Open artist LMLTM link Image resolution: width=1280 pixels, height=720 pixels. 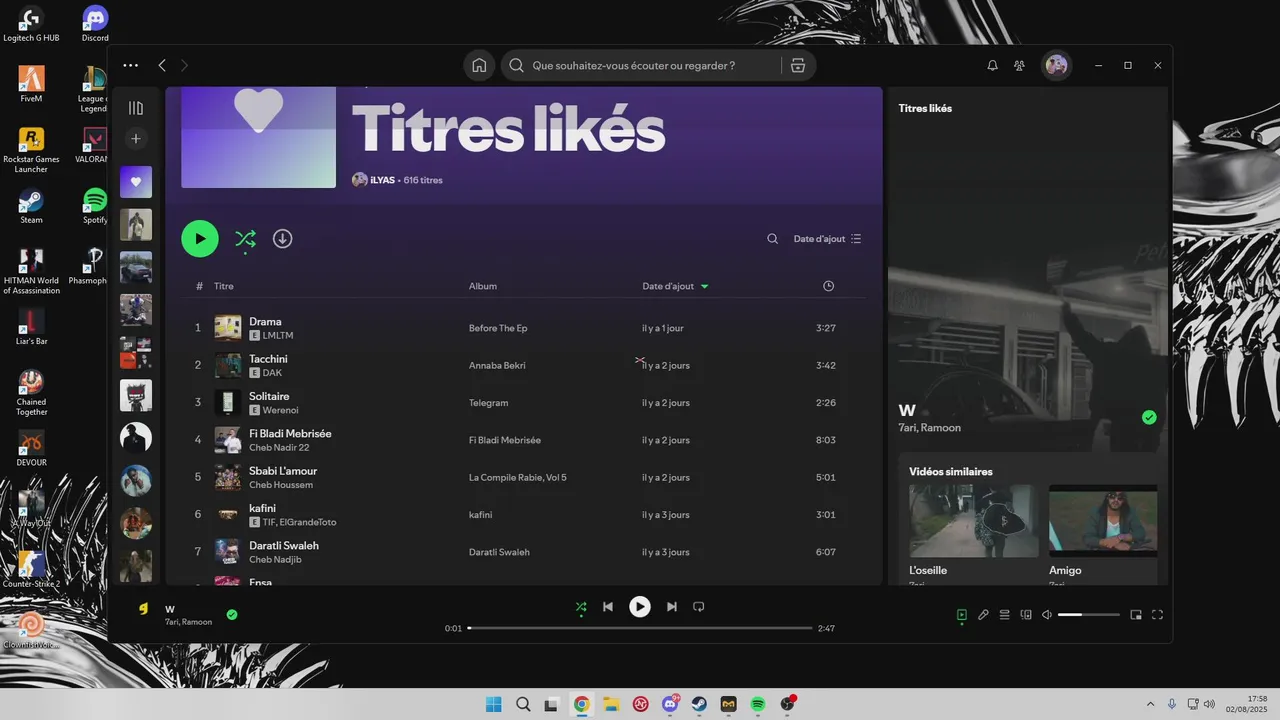(x=277, y=336)
